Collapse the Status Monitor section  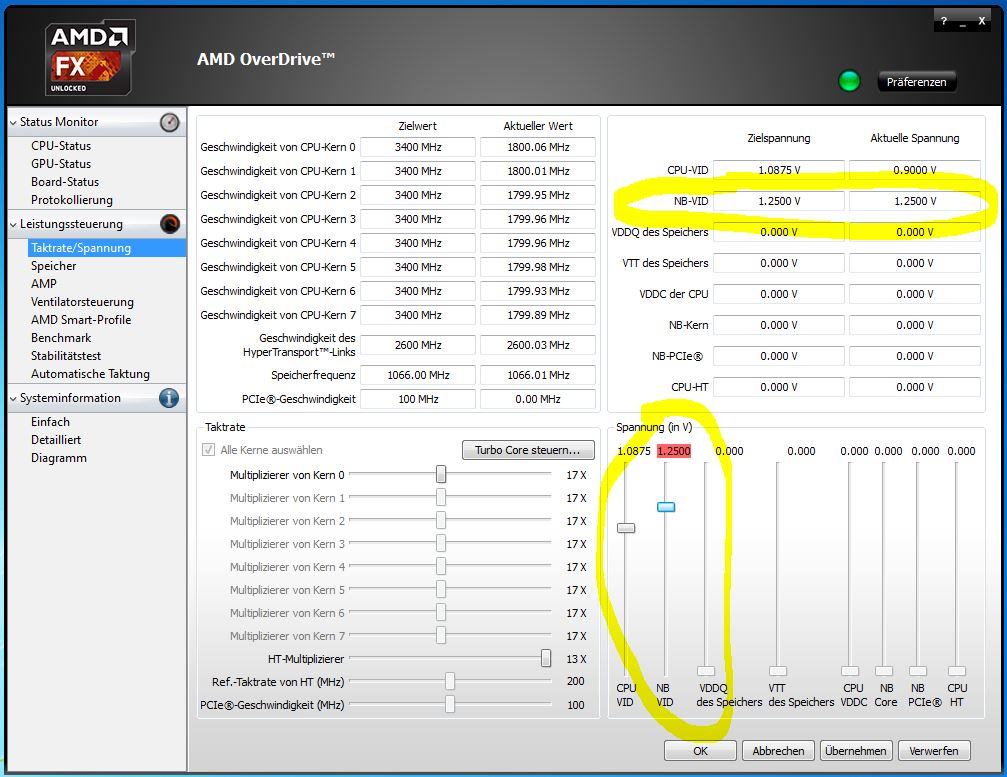click(x=13, y=123)
